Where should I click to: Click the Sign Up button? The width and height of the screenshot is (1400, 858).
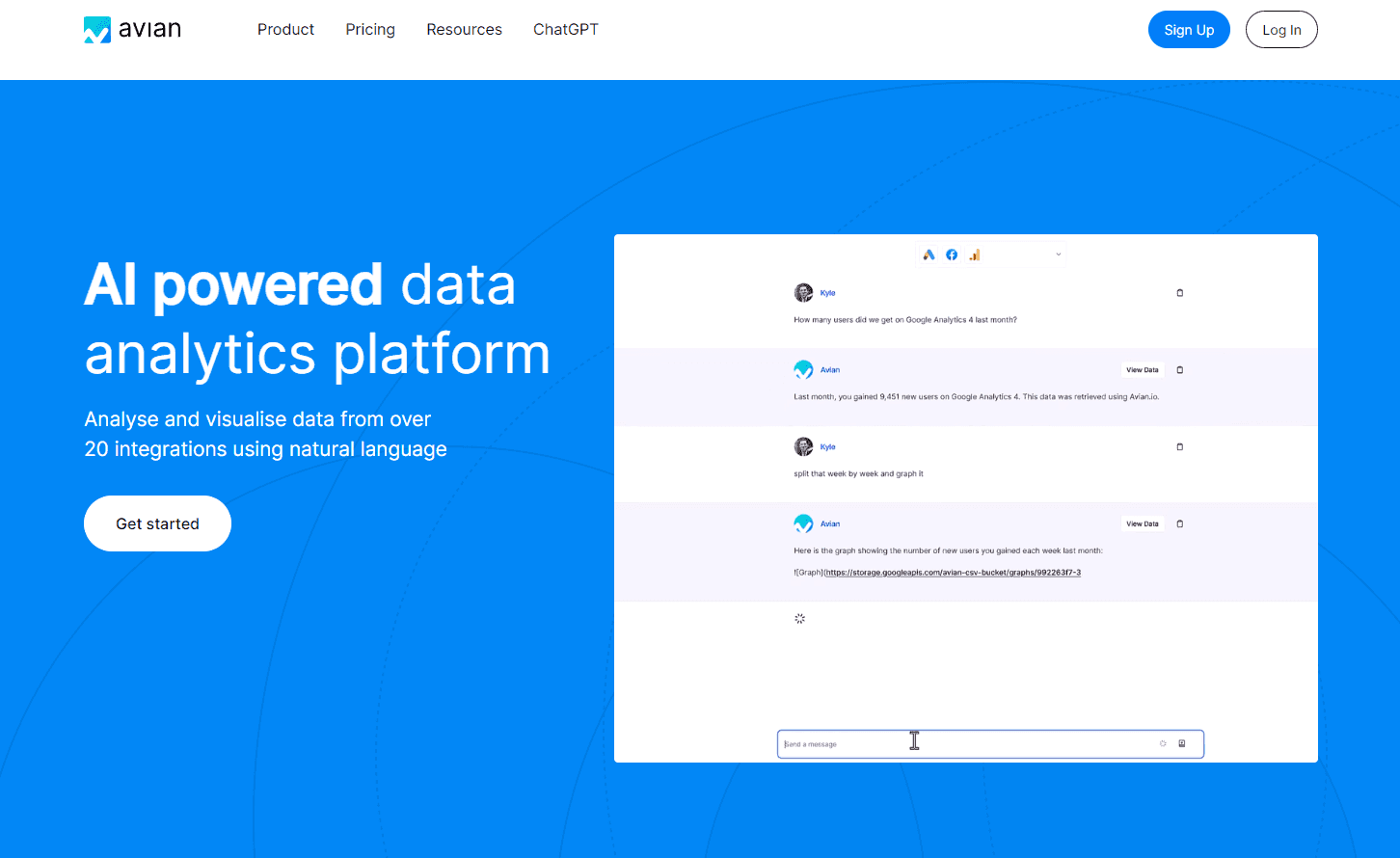[x=1189, y=30]
